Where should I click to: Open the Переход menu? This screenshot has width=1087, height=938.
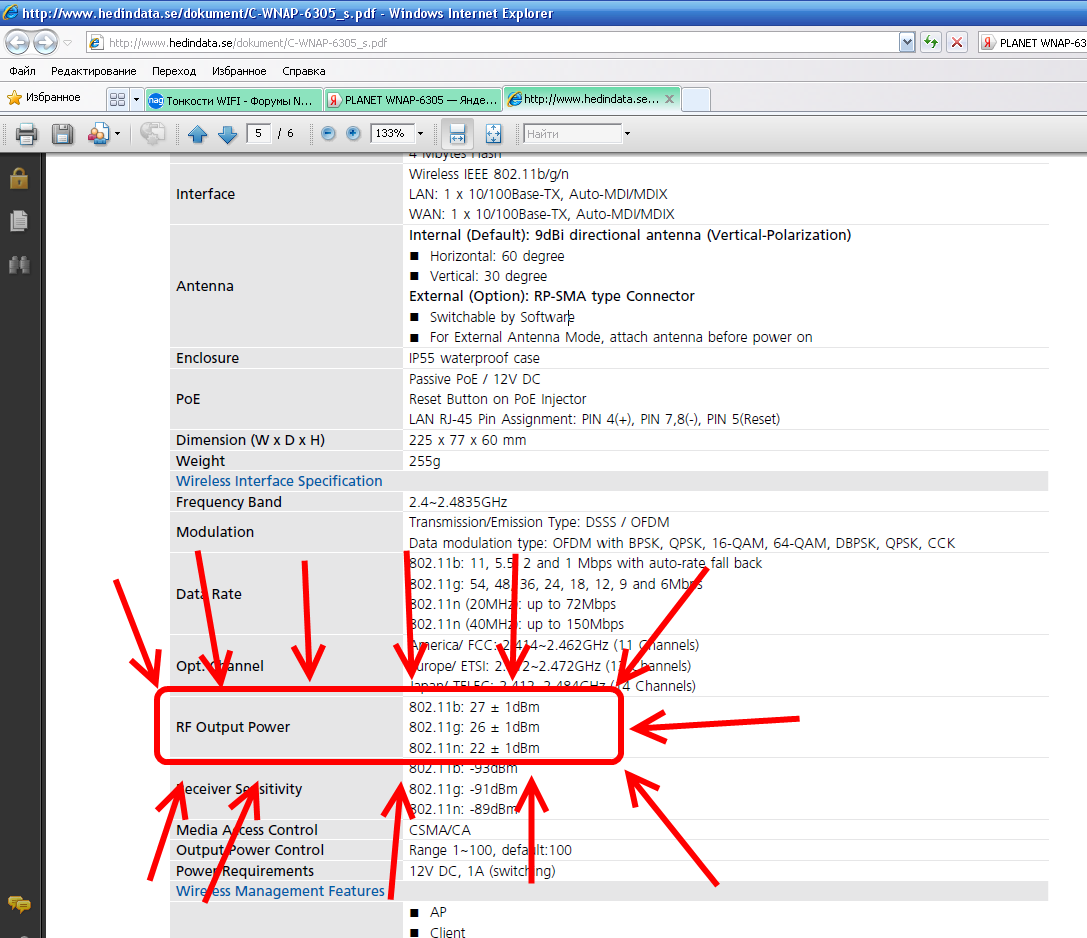[x=174, y=71]
